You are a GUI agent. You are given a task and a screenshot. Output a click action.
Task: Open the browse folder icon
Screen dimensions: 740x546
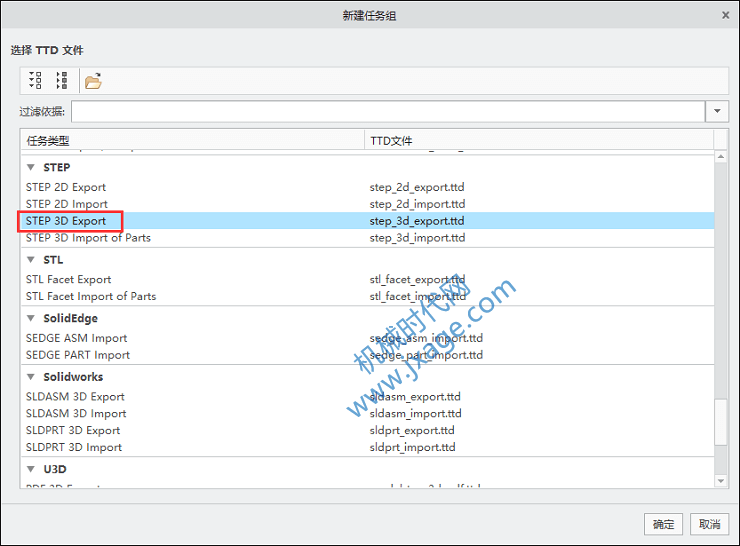(x=93, y=81)
